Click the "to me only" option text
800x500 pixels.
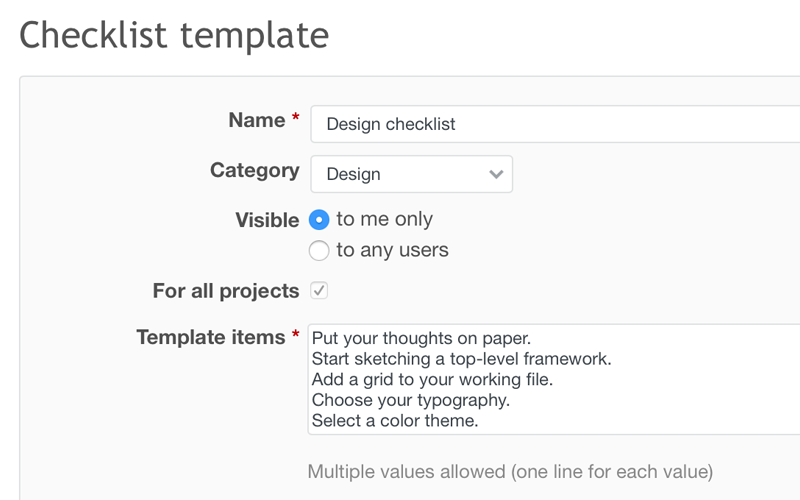(384, 219)
